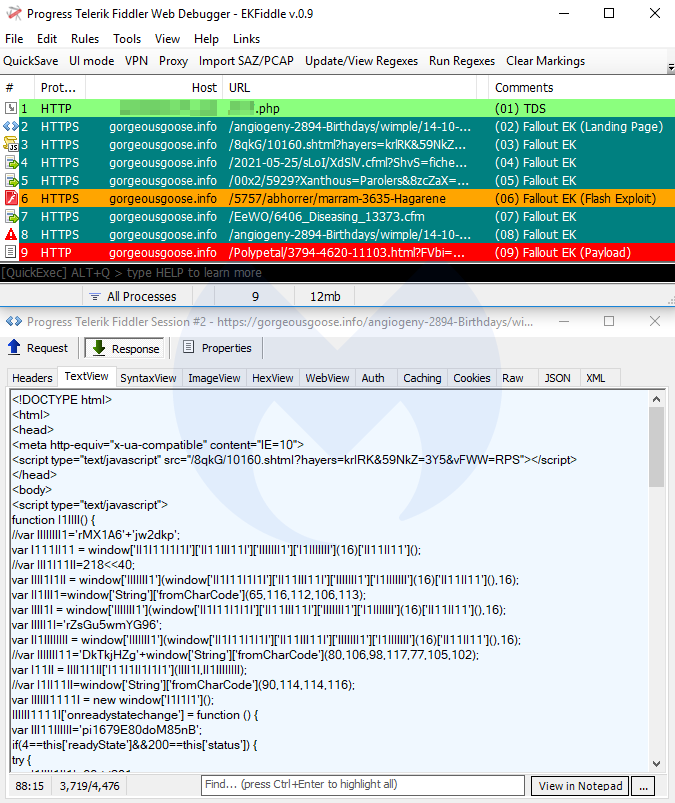Click the Fiddler app icon in title bar
The height and width of the screenshot is (803, 675).
[x=13, y=13]
